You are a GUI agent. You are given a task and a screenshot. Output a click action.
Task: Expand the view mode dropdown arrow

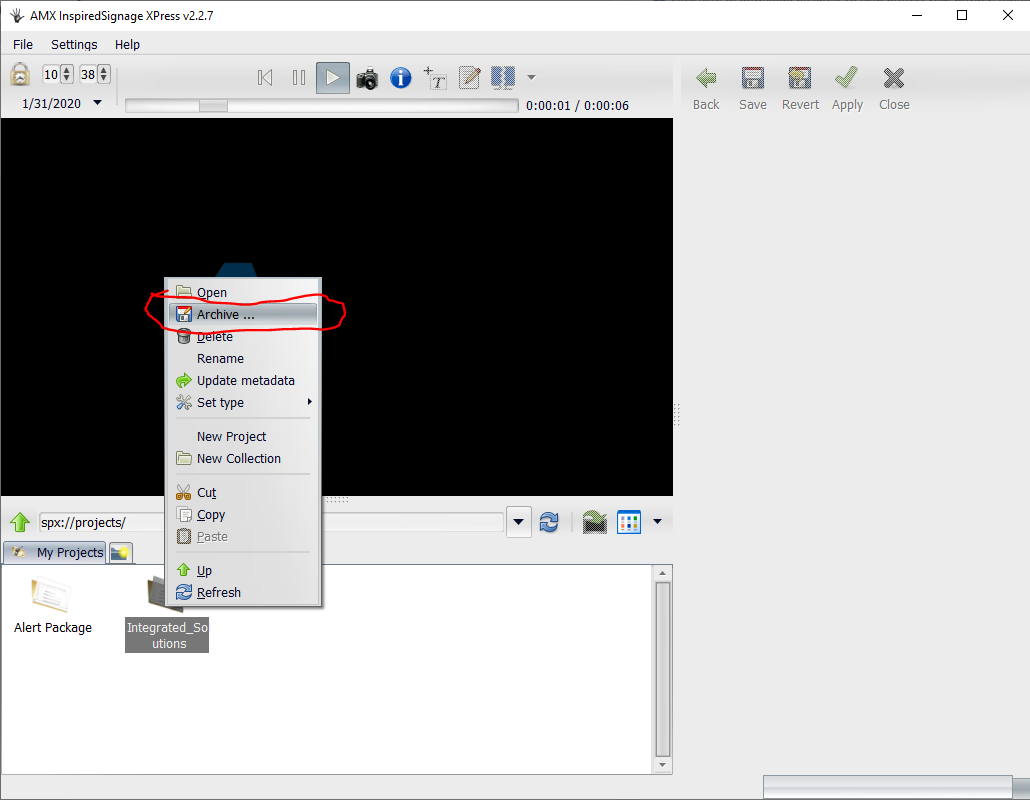click(657, 521)
